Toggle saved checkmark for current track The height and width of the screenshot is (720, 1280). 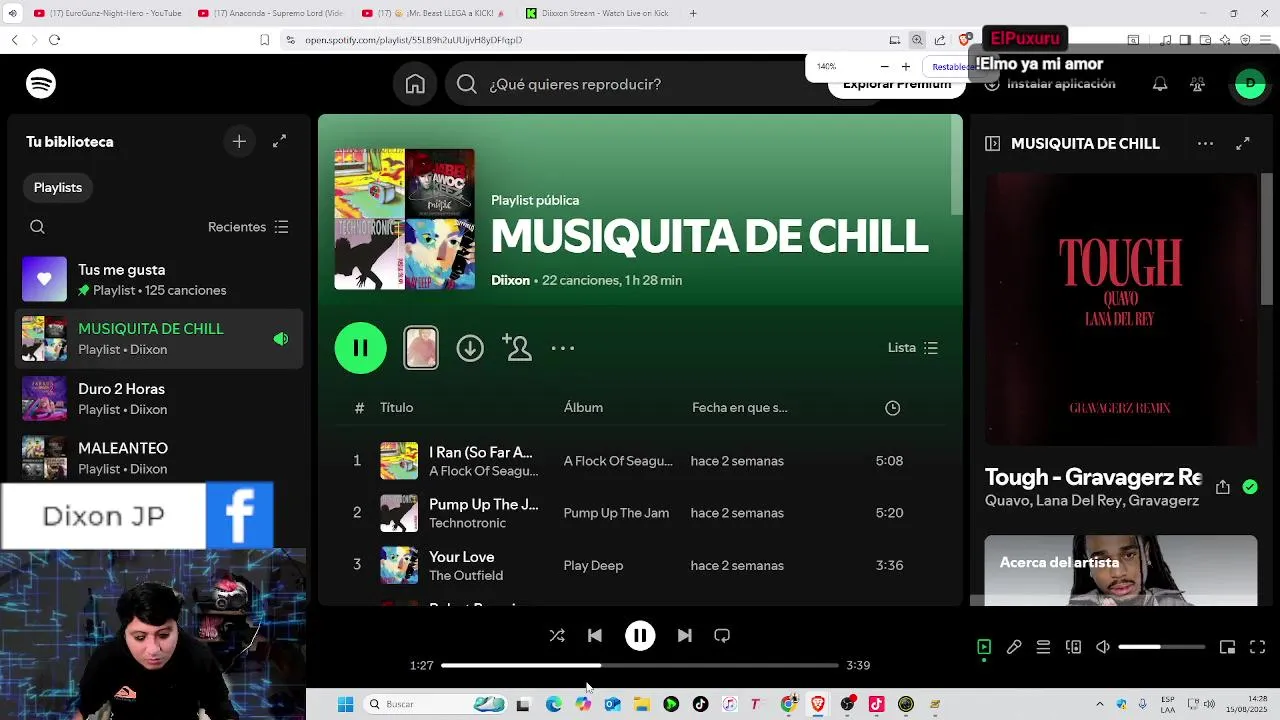click(x=1250, y=487)
